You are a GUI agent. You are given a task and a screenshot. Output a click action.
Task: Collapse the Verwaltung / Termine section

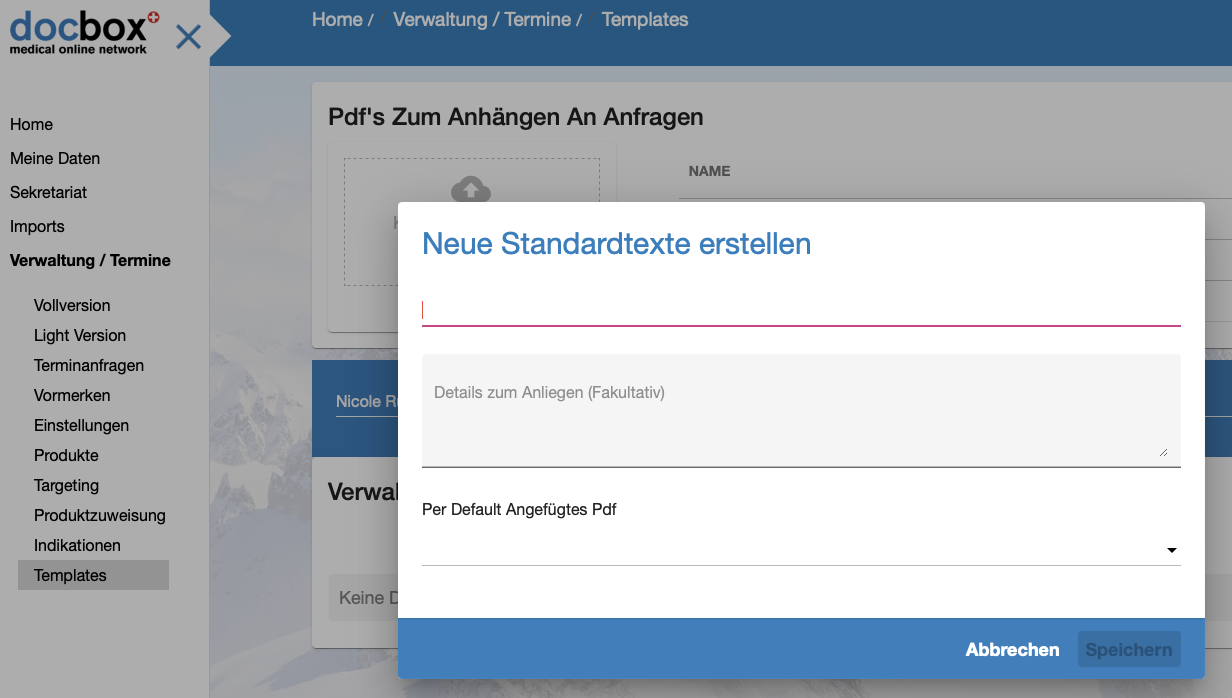click(x=90, y=260)
